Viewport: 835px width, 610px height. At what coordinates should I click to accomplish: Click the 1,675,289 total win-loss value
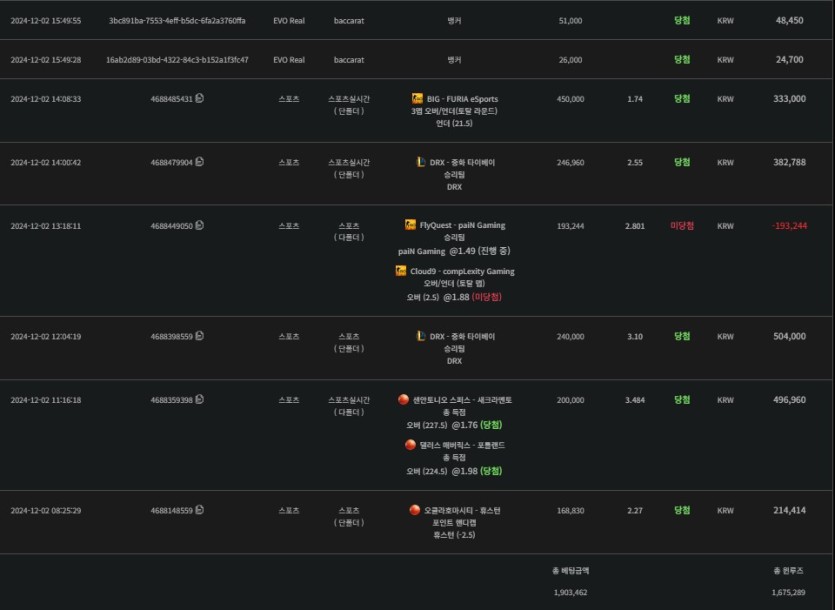(x=788, y=592)
